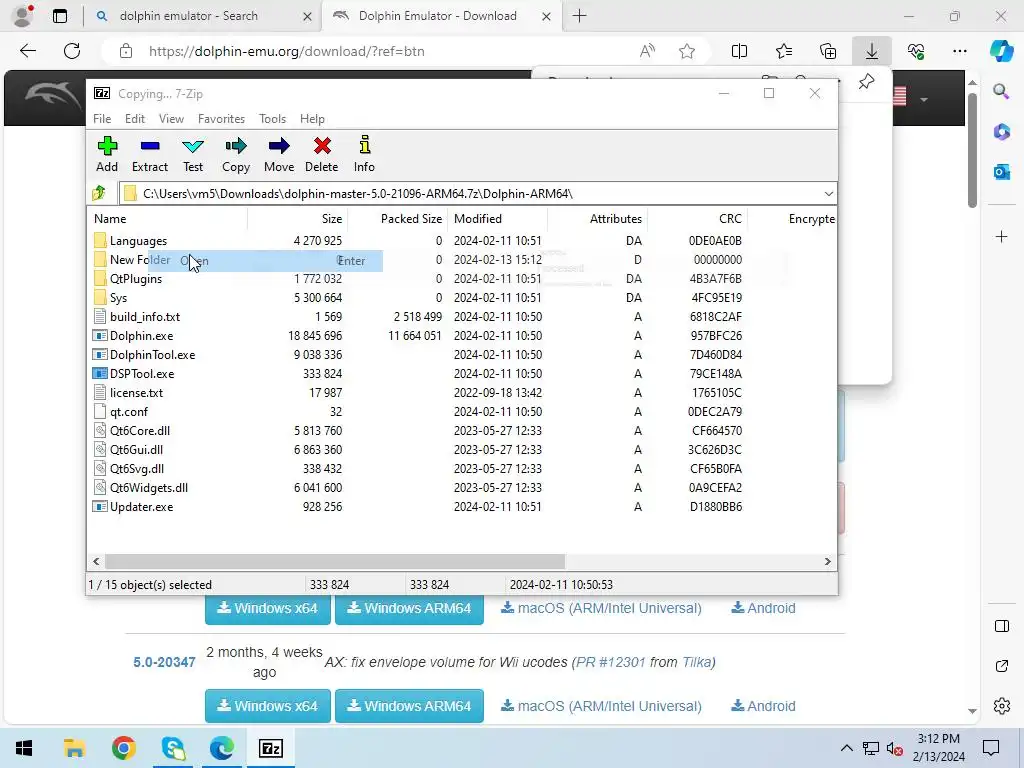The image size is (1024, 768).
Task: Open Edge Settings and more menu
Action: point(959,51)
